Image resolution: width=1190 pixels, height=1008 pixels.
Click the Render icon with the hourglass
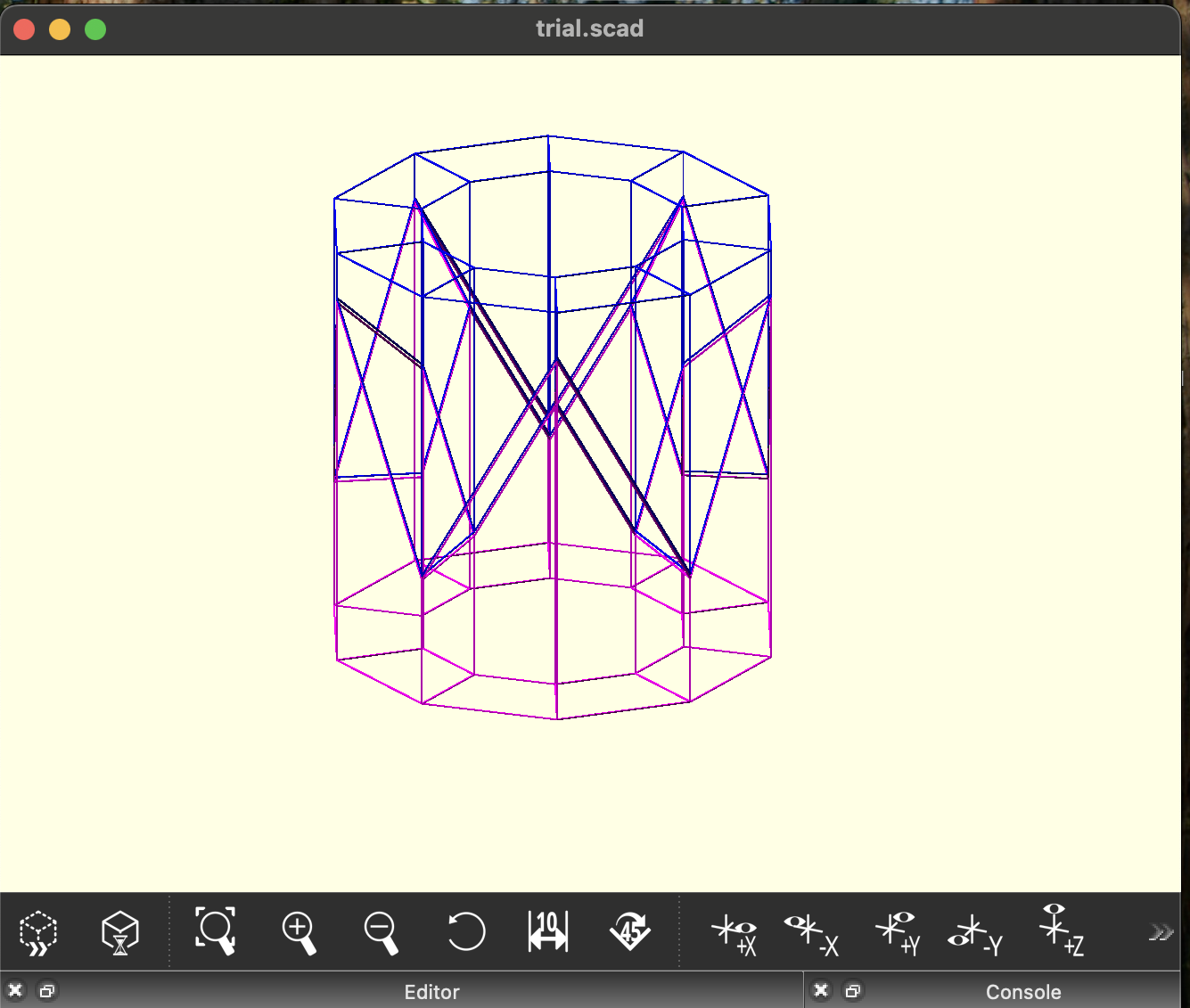(120, 932)
